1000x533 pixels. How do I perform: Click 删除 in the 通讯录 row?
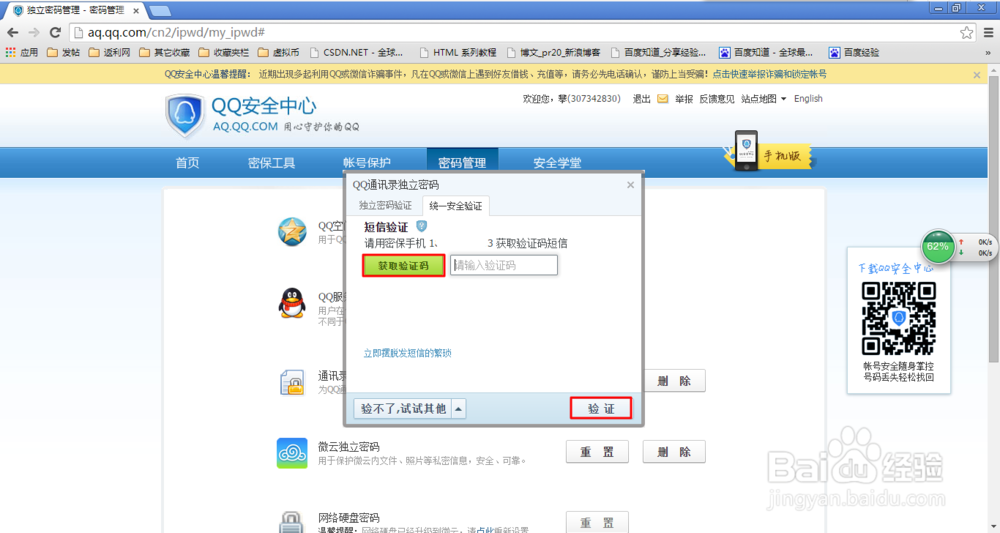click(674, 381)
